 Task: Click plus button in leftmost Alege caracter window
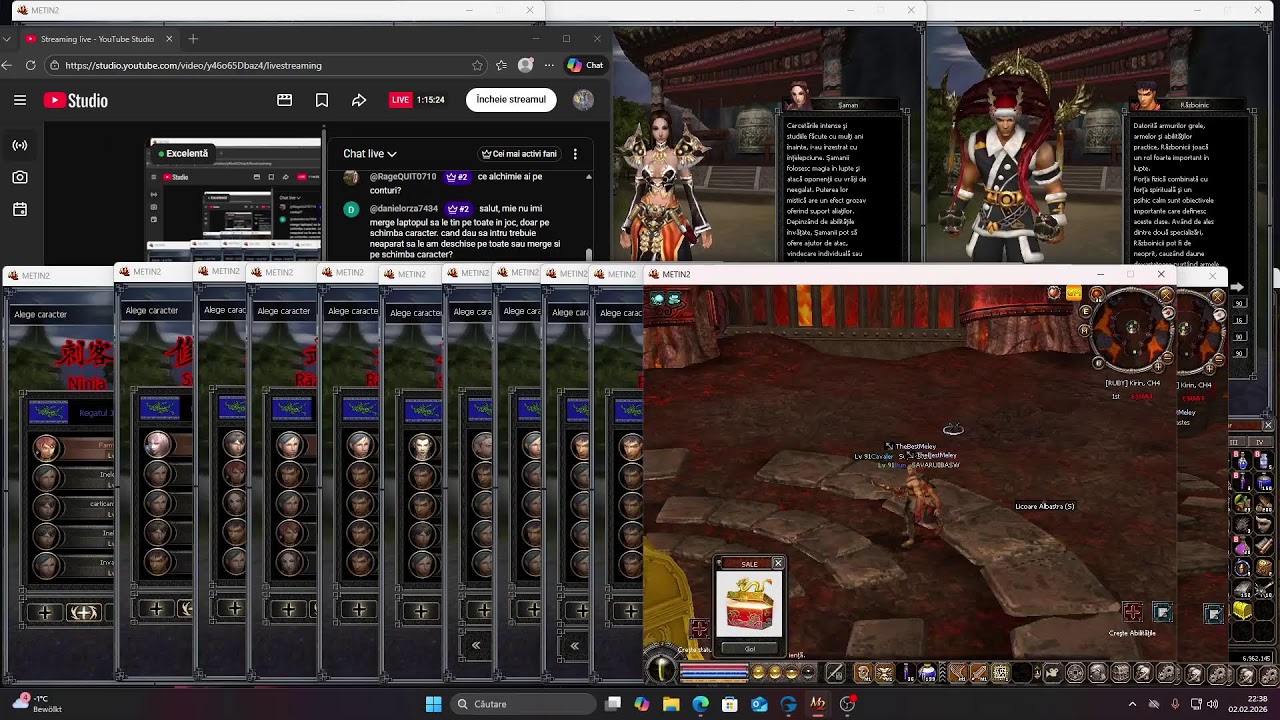click(x=45, y=612)
